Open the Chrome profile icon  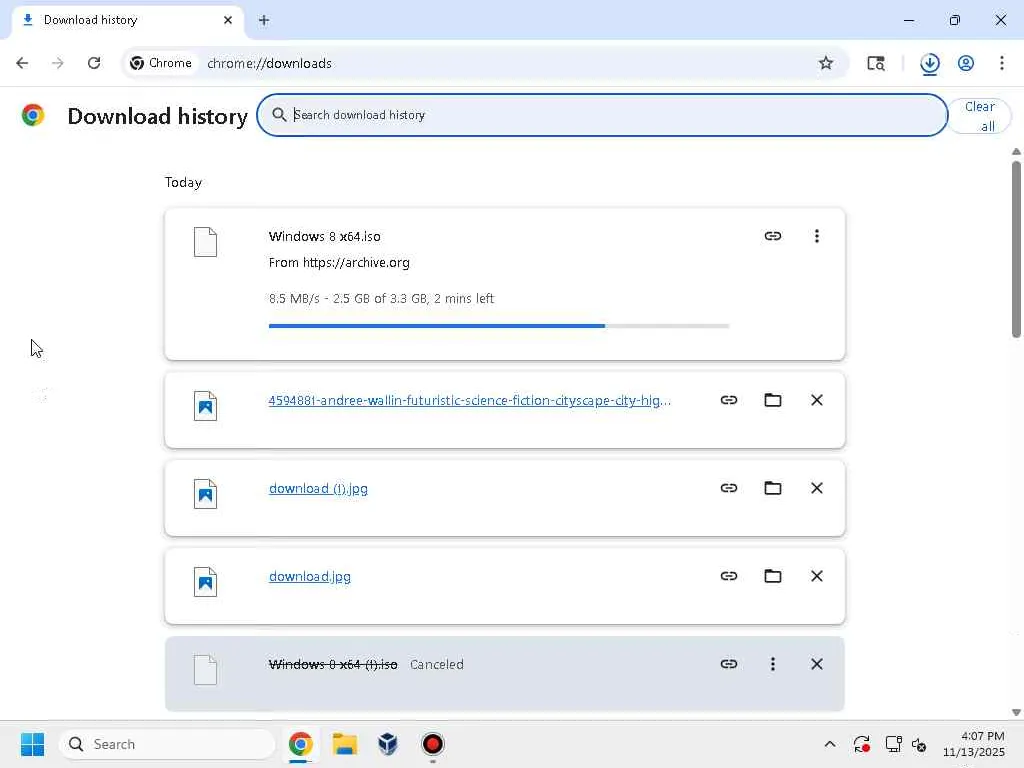[966, 63]
